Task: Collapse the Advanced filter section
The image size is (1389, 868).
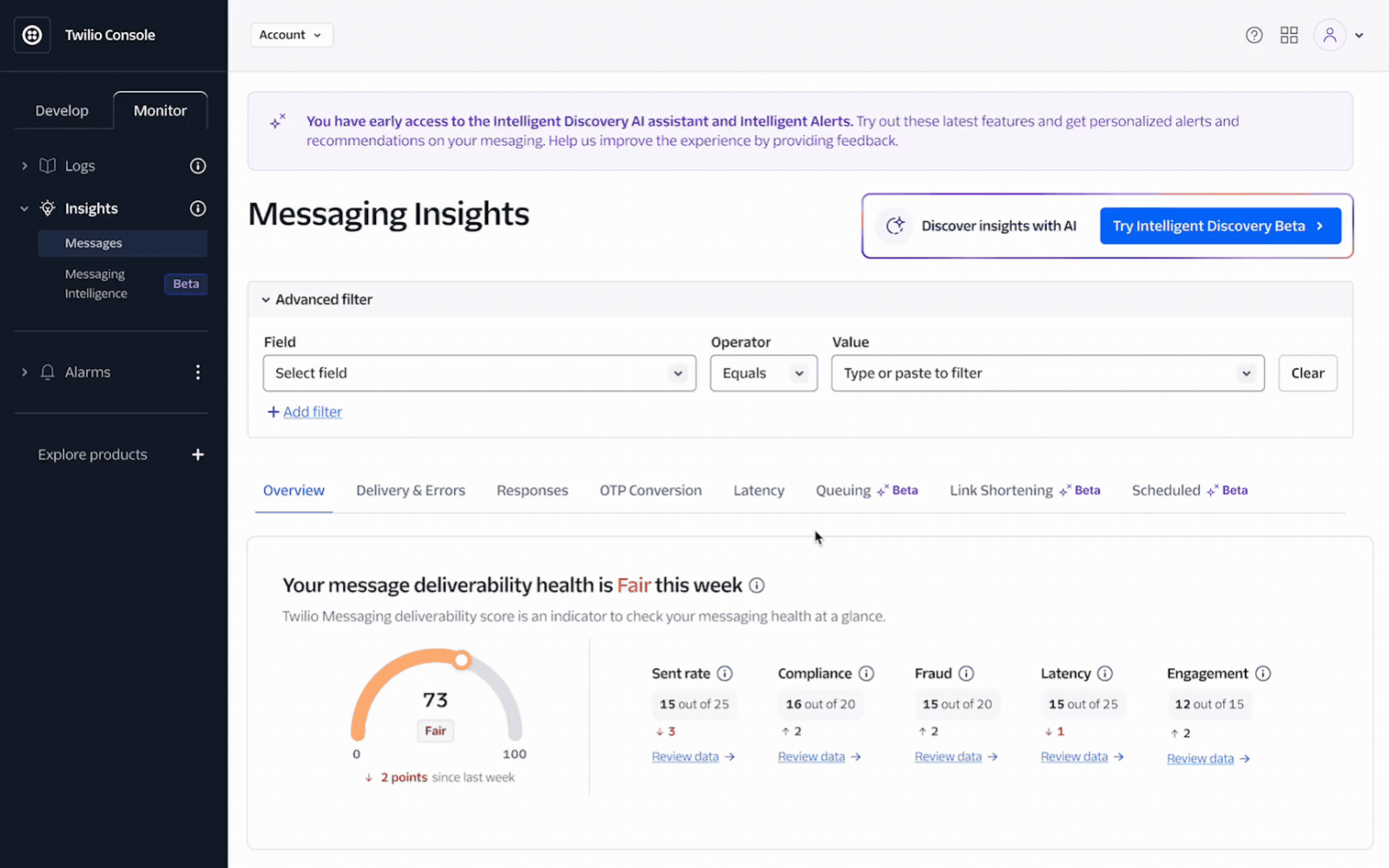Action: [266, 299]
